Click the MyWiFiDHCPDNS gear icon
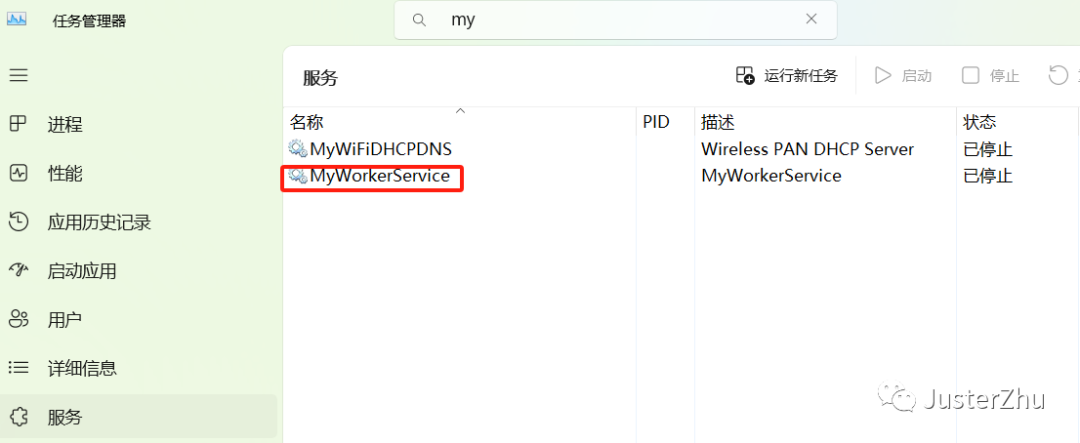The width and height of the screenshot is (1080, 443). pos(298,149)
